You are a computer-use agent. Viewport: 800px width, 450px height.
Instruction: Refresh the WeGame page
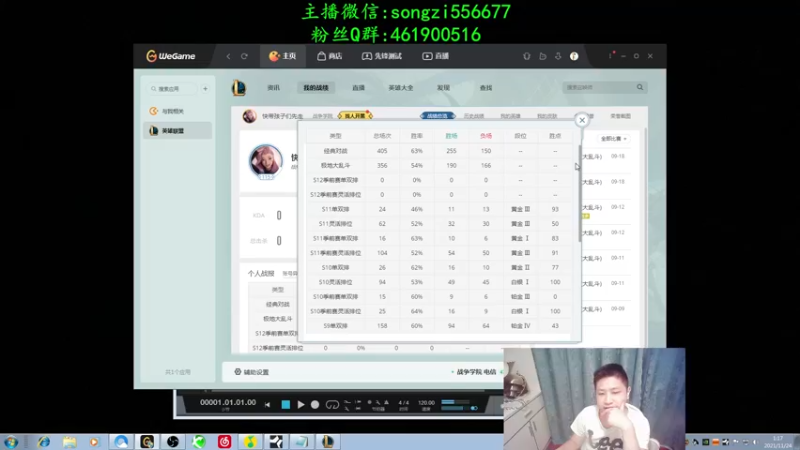click(x=244, y=56)
